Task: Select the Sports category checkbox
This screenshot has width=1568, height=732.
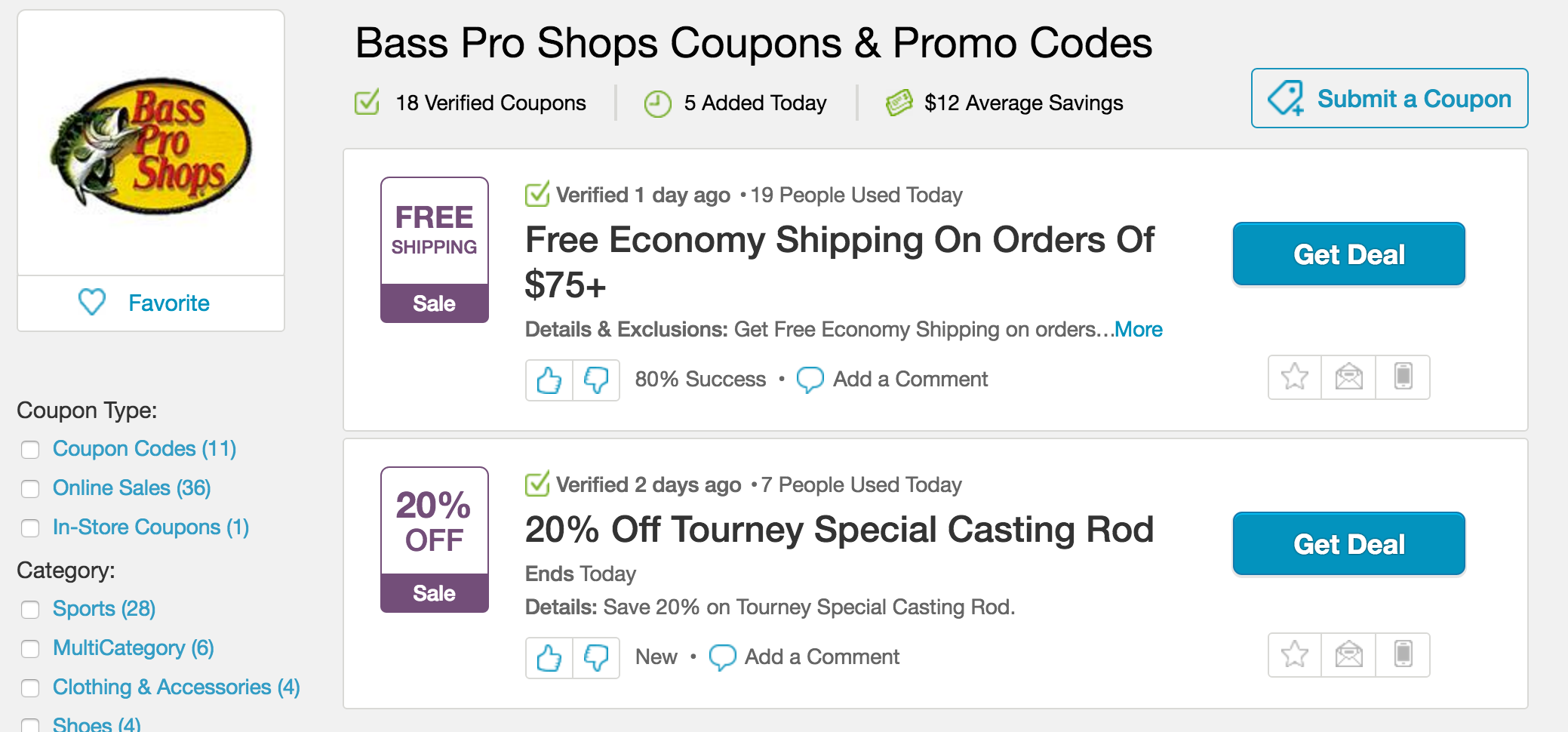Action: coord(30,610)
